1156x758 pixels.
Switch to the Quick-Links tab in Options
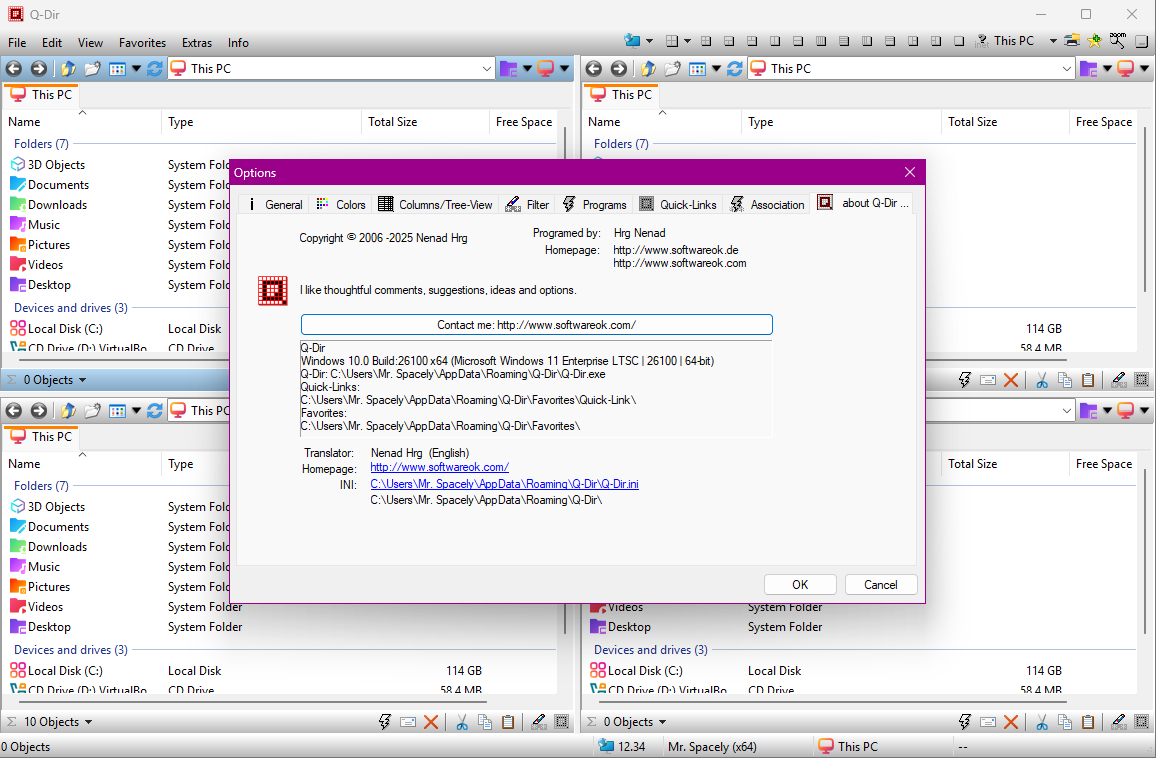[678, 204]
